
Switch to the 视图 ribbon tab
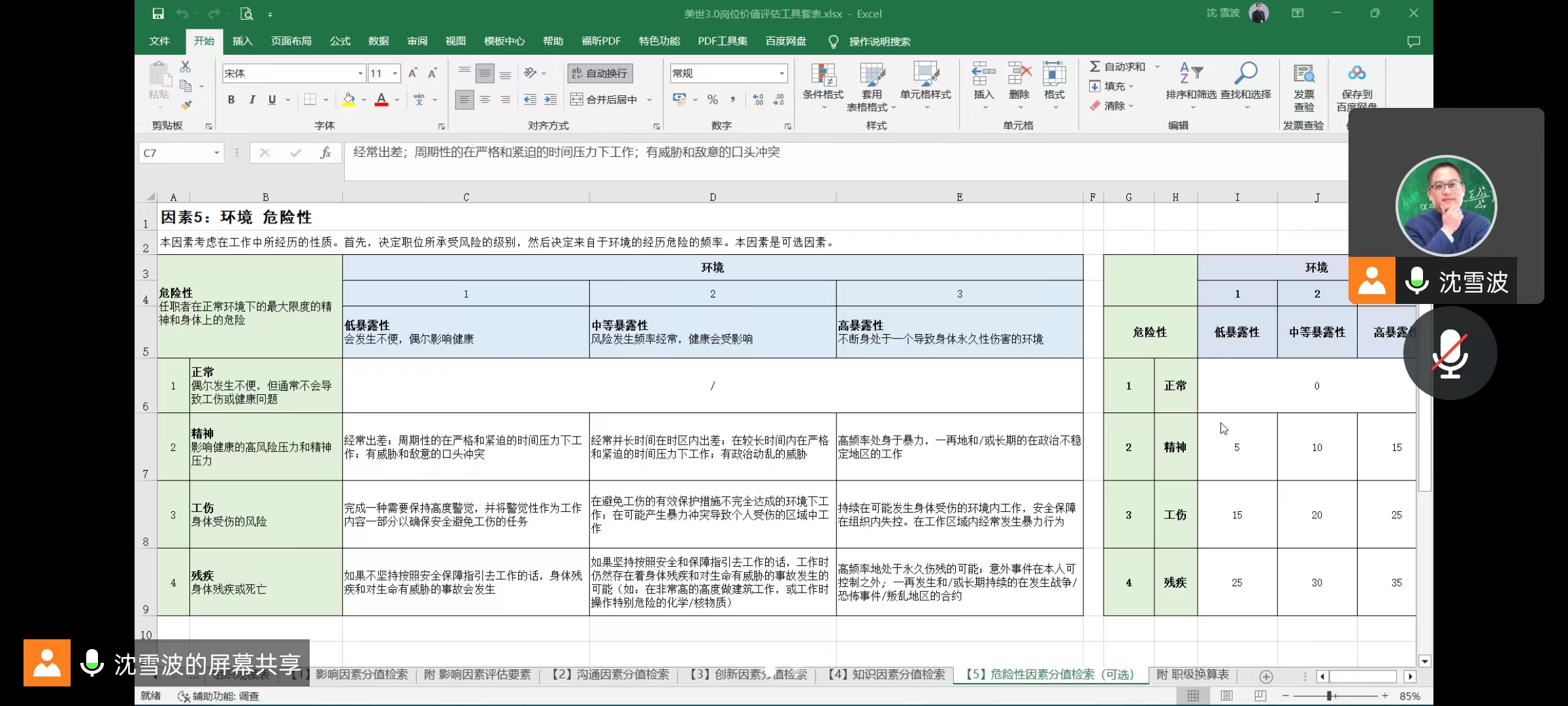(x=455, y=41)
